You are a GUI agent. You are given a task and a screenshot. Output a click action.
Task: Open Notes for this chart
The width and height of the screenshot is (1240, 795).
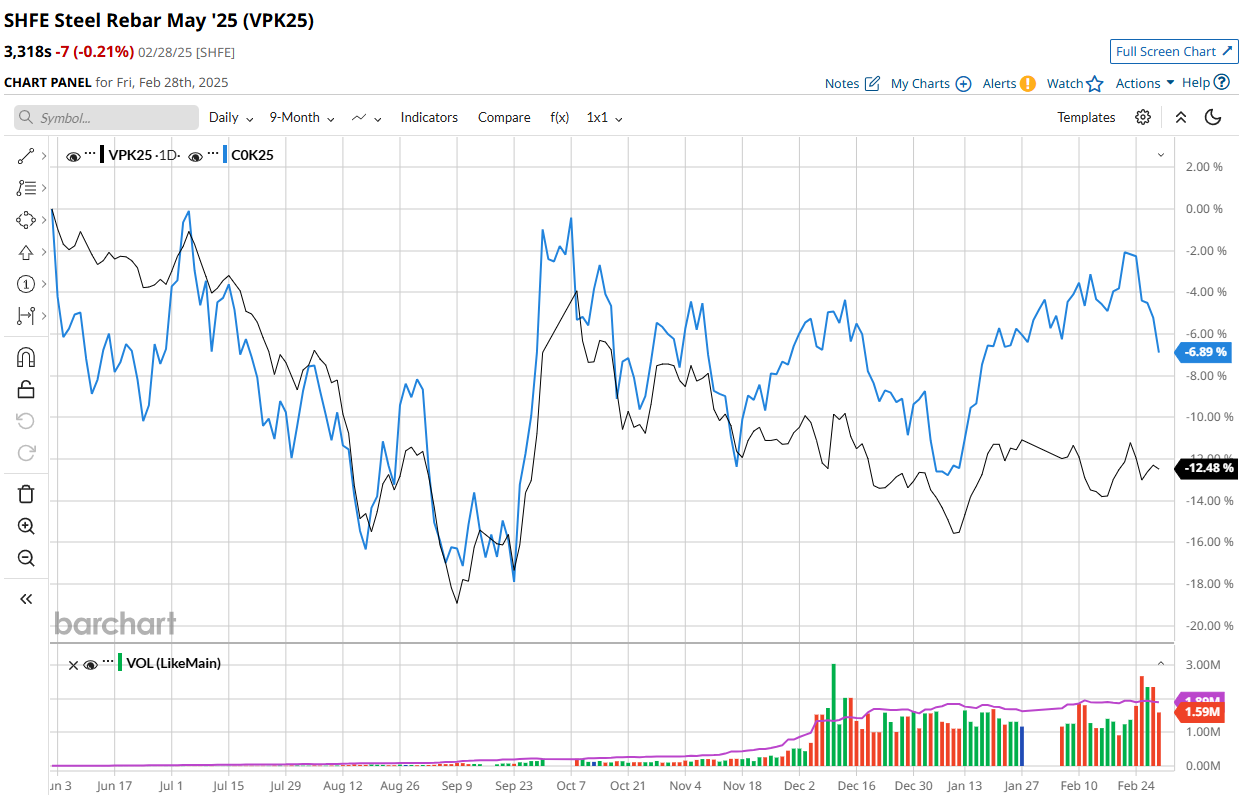coord(852,84)
